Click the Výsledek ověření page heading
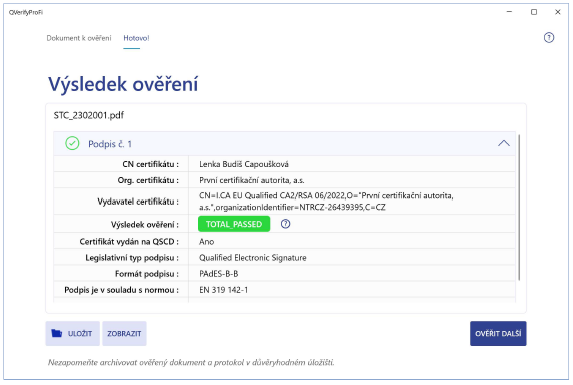This screenshot has height=385, width=573. pos(123,84)
